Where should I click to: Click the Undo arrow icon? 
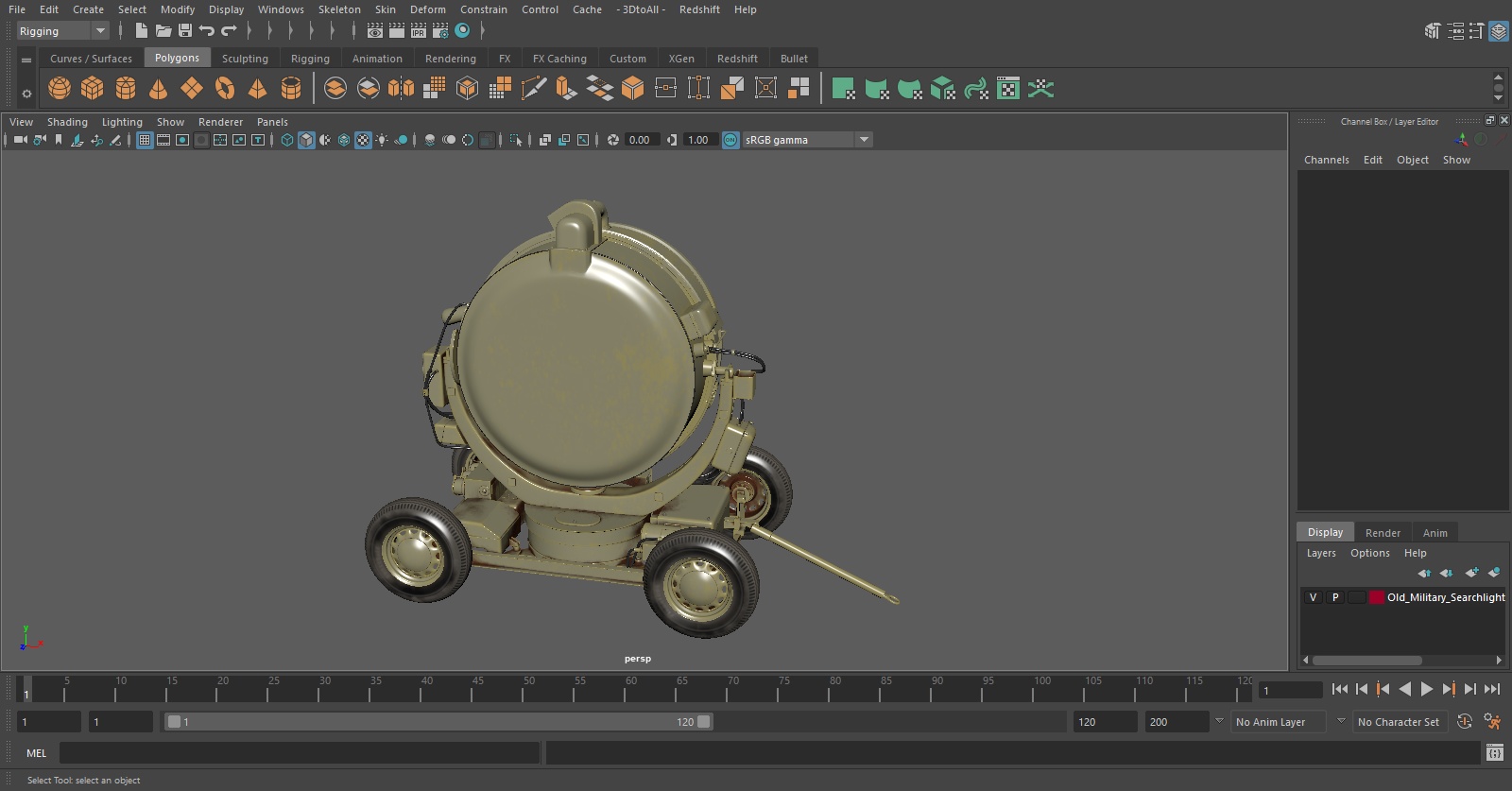(207, 31)
